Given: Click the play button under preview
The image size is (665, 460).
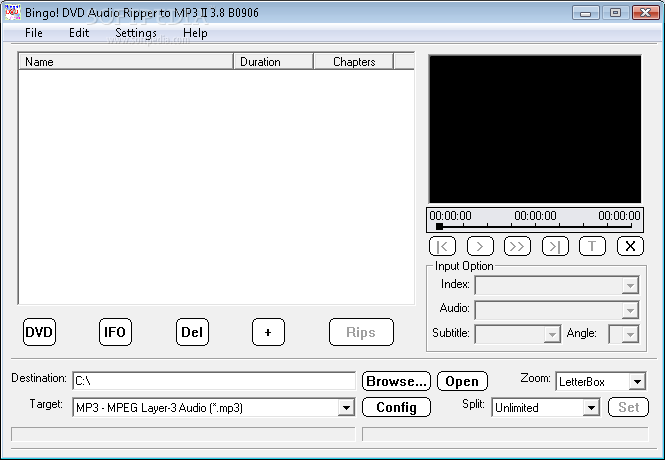Looking at the screenshot, I should 480,246.
